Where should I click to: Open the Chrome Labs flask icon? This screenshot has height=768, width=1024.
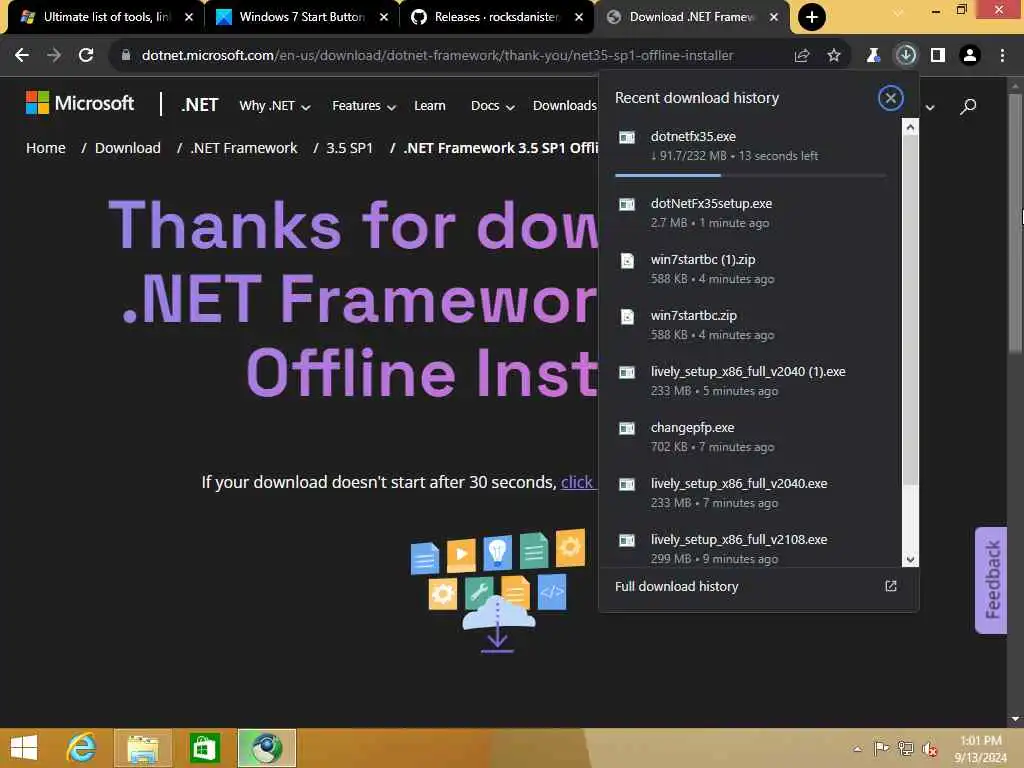(x=873, y=56)
